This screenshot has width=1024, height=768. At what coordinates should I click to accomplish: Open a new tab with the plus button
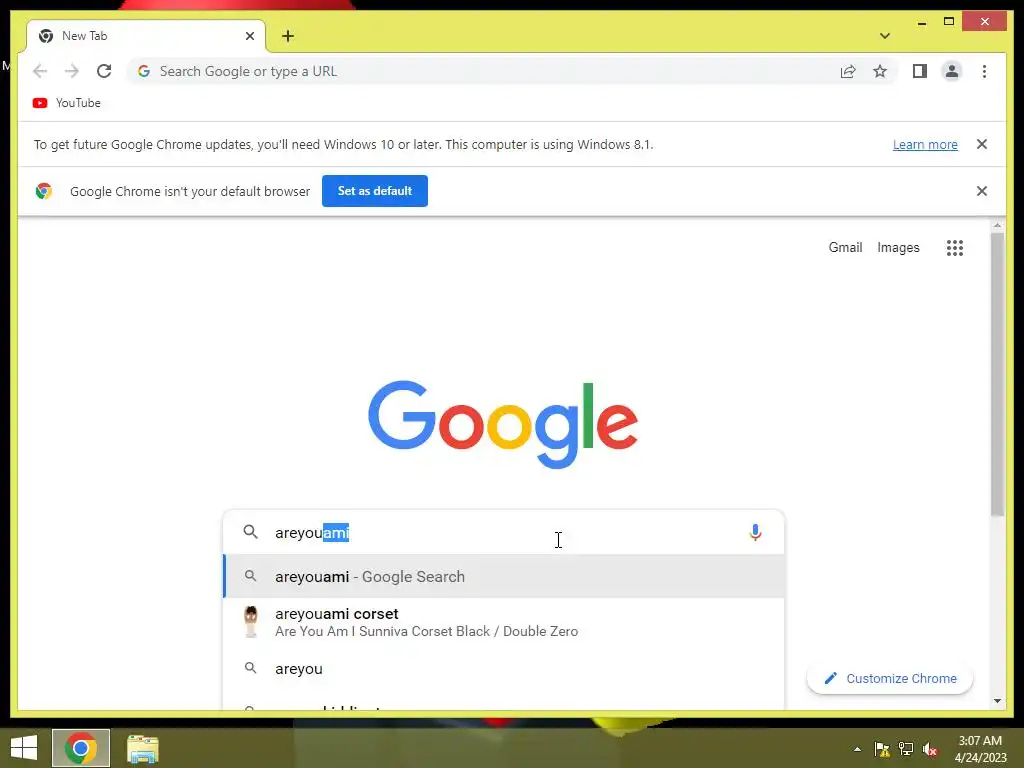coord(288,36)
